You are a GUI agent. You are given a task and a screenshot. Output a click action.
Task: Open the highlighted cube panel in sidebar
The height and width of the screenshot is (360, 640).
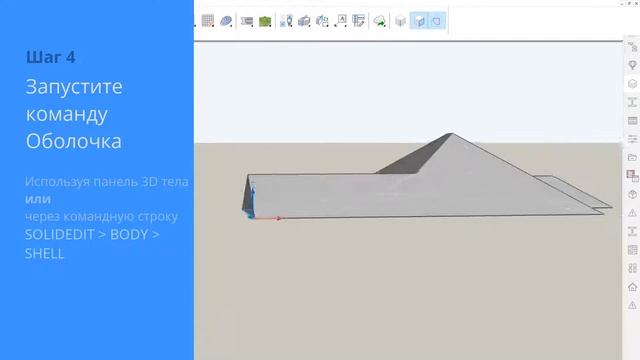(632, 84)
